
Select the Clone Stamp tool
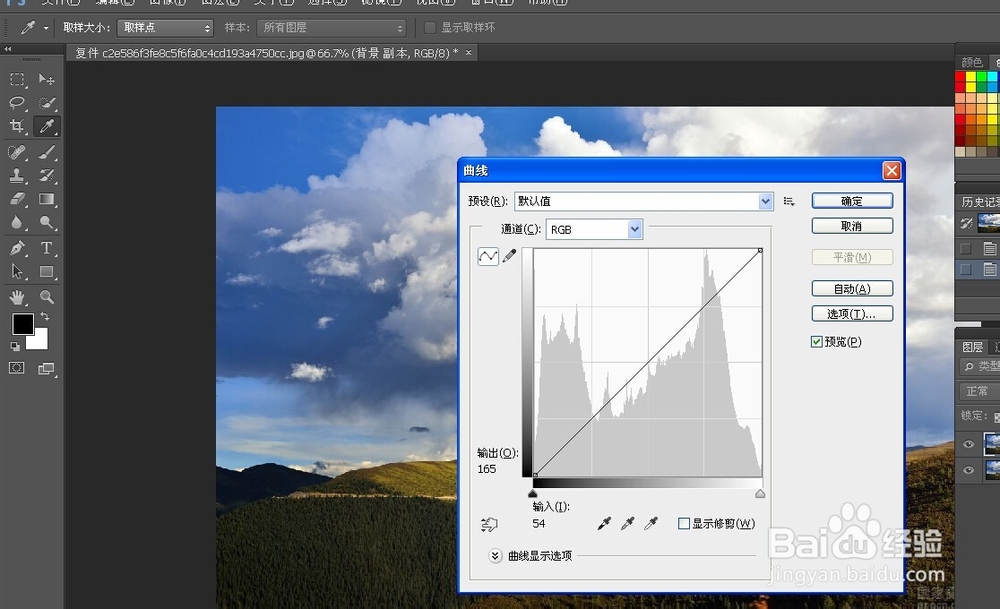pyautogui.click(x=16, y=174)
